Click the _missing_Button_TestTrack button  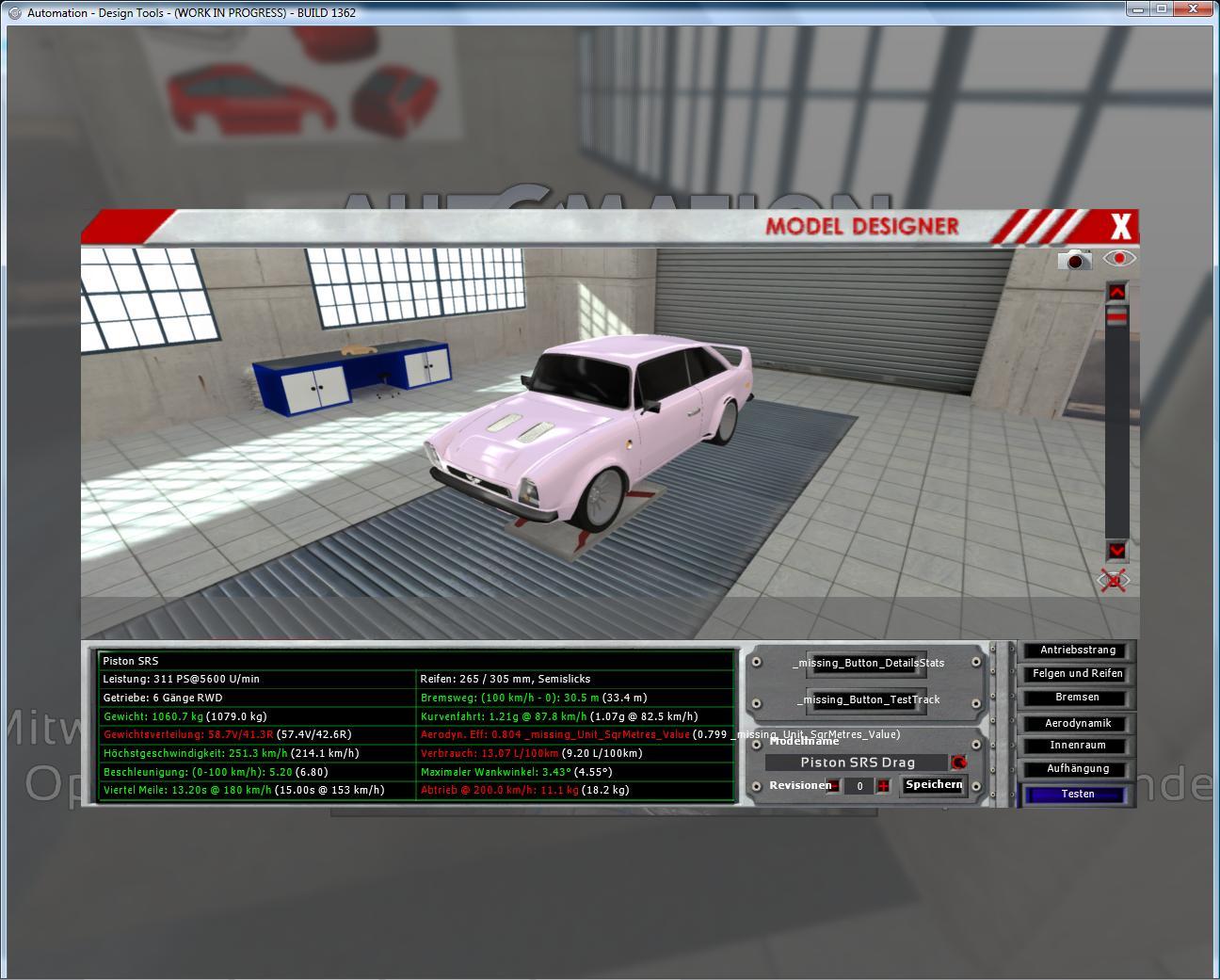click(867, 700)
